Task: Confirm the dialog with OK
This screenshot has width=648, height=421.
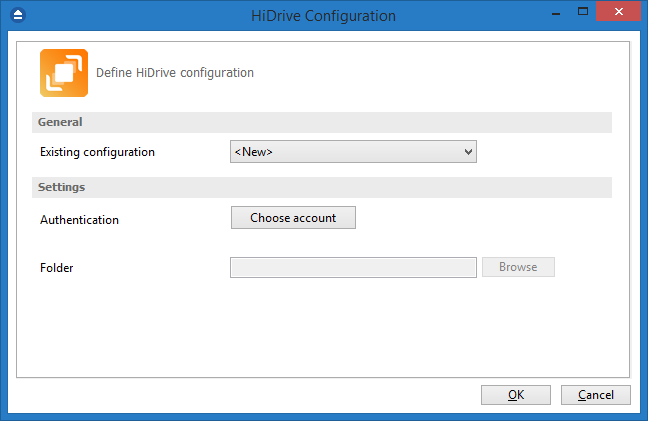Action: (x=516, y=395)
